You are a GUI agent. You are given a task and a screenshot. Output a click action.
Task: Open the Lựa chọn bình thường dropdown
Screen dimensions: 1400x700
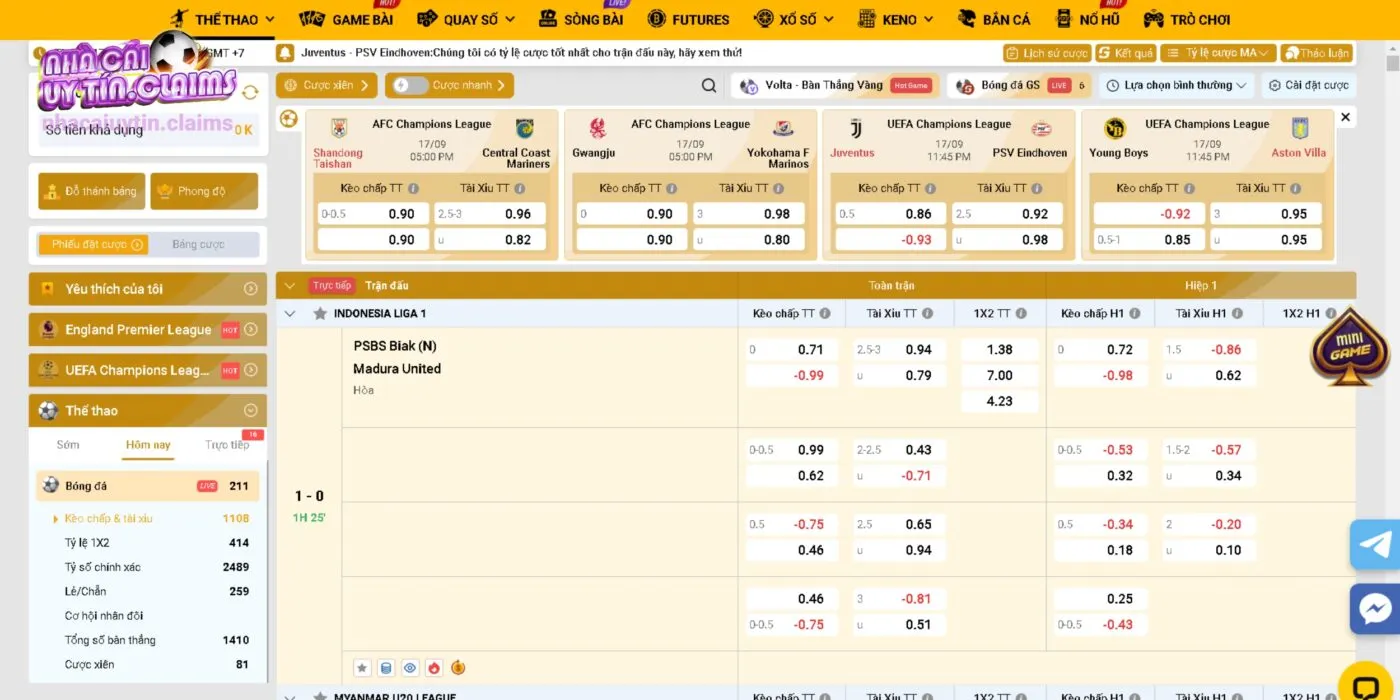tap(1177, 86)
